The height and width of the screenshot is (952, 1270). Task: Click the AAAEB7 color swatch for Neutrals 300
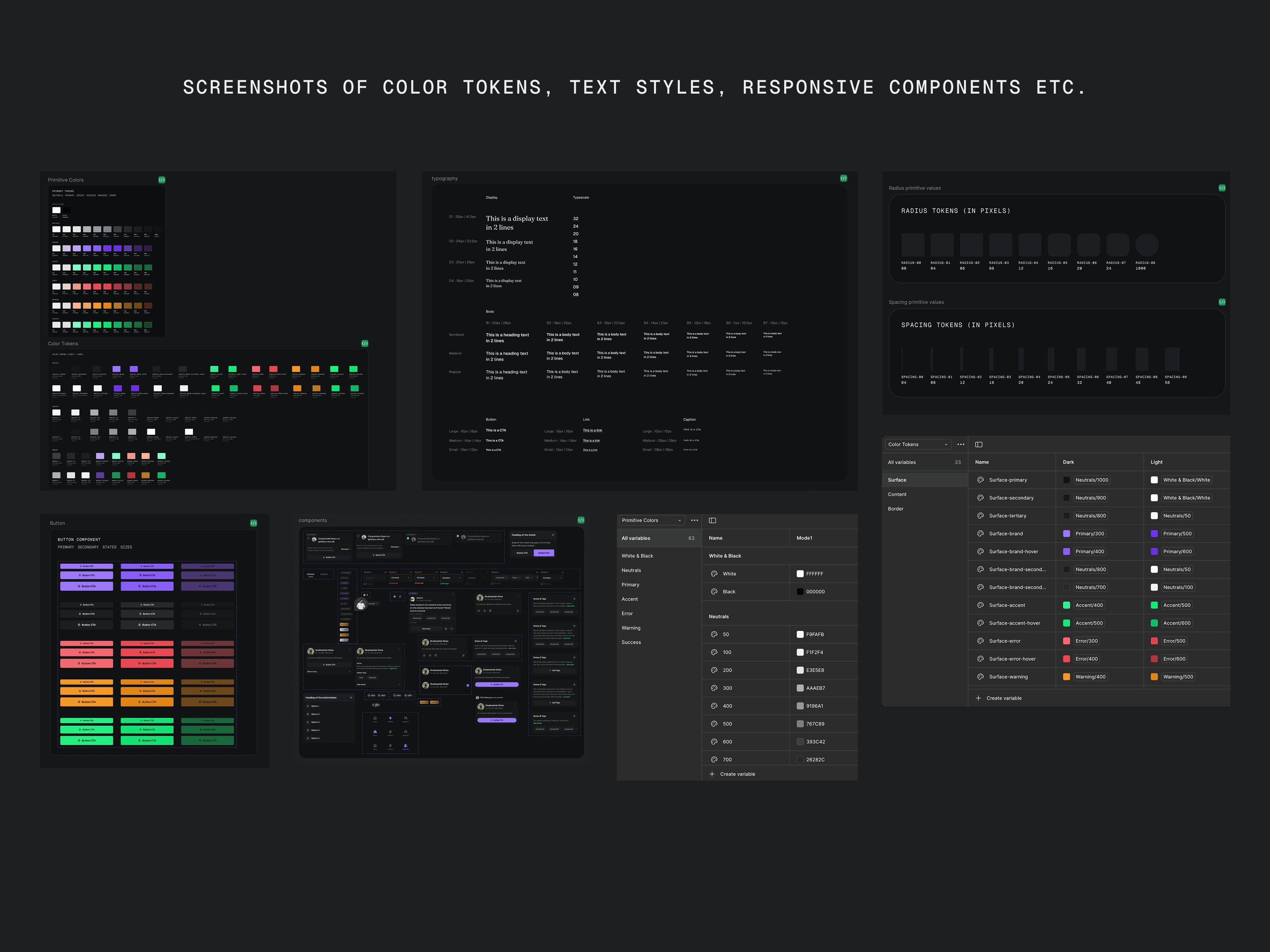point(800,688)
